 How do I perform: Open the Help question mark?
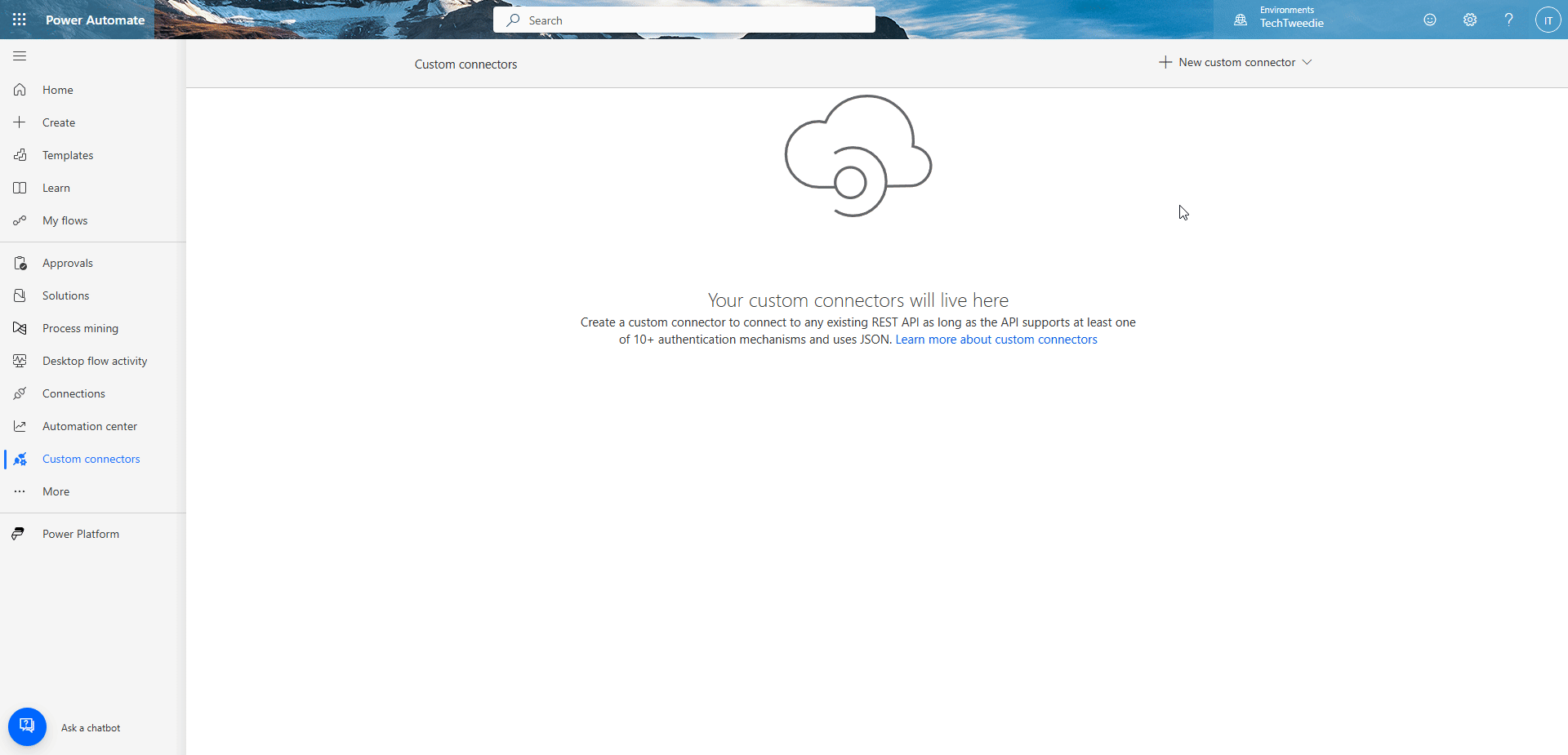click(x=1508, y=20)
